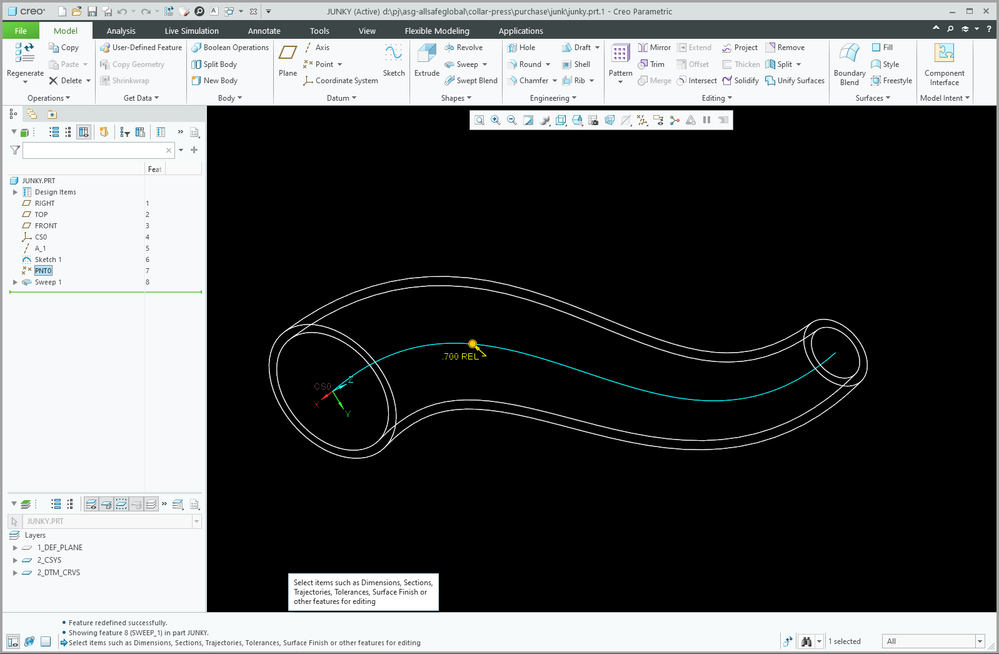Image resolution: width=999 pixels, height=654 pixels.
Task: Click the Boundary Blend icon
Action: (849, 64)
